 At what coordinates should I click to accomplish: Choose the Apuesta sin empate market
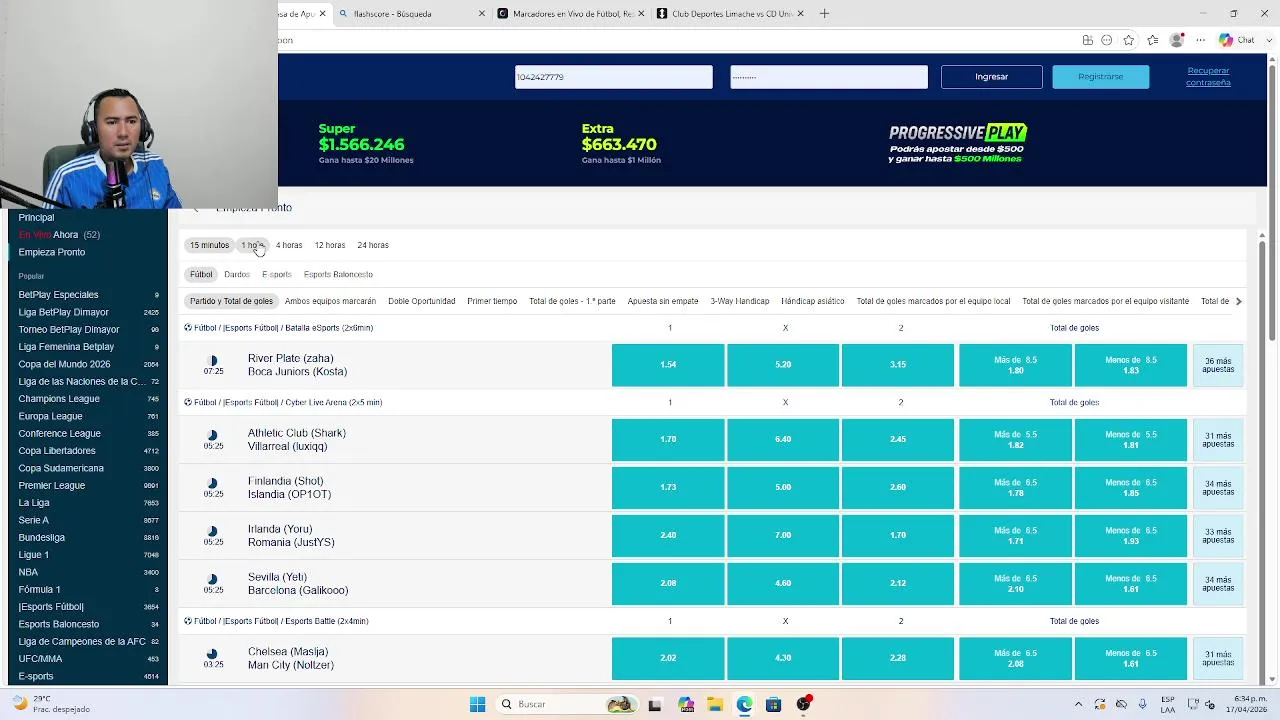coord(663,301)
